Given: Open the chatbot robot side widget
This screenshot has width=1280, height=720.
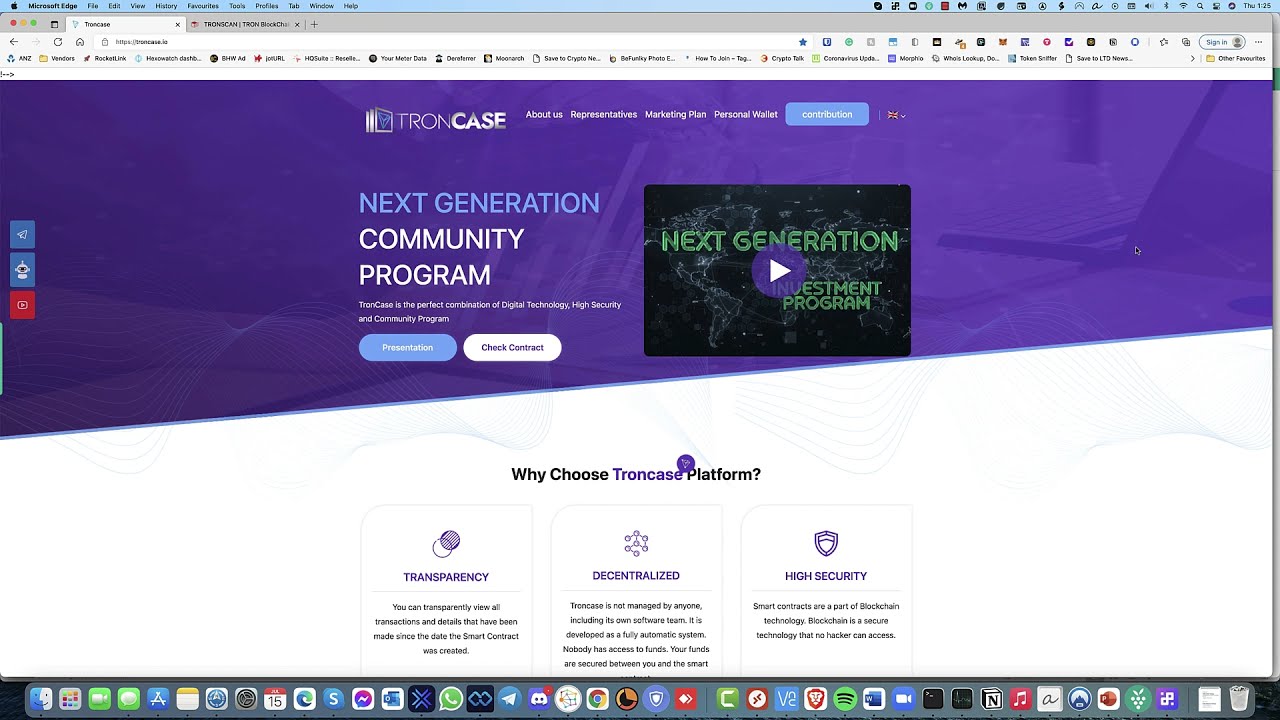Looking at the screenshot, I should (22, 270).
